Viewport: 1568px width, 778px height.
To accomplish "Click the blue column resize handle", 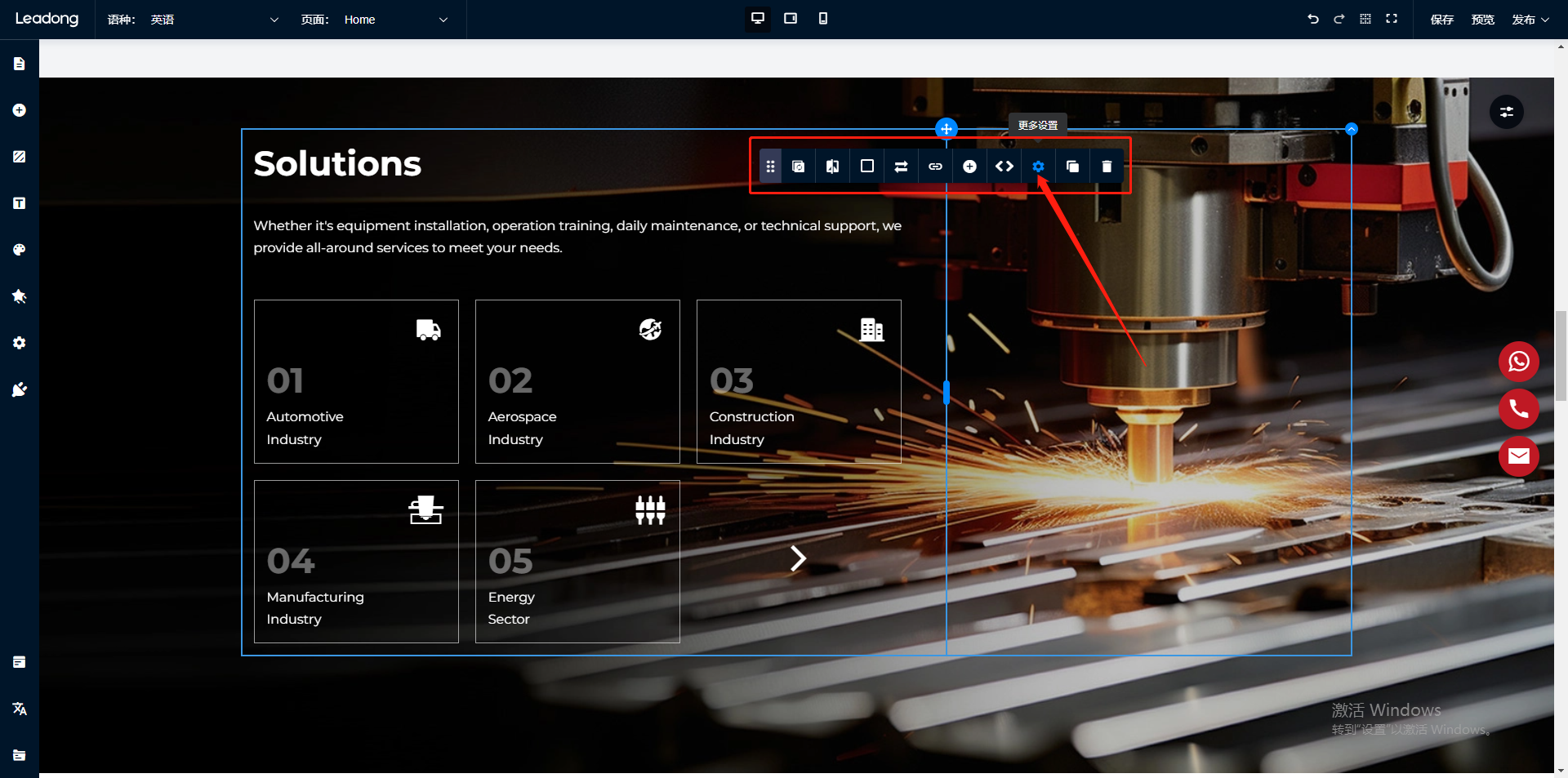I will 947,393.
